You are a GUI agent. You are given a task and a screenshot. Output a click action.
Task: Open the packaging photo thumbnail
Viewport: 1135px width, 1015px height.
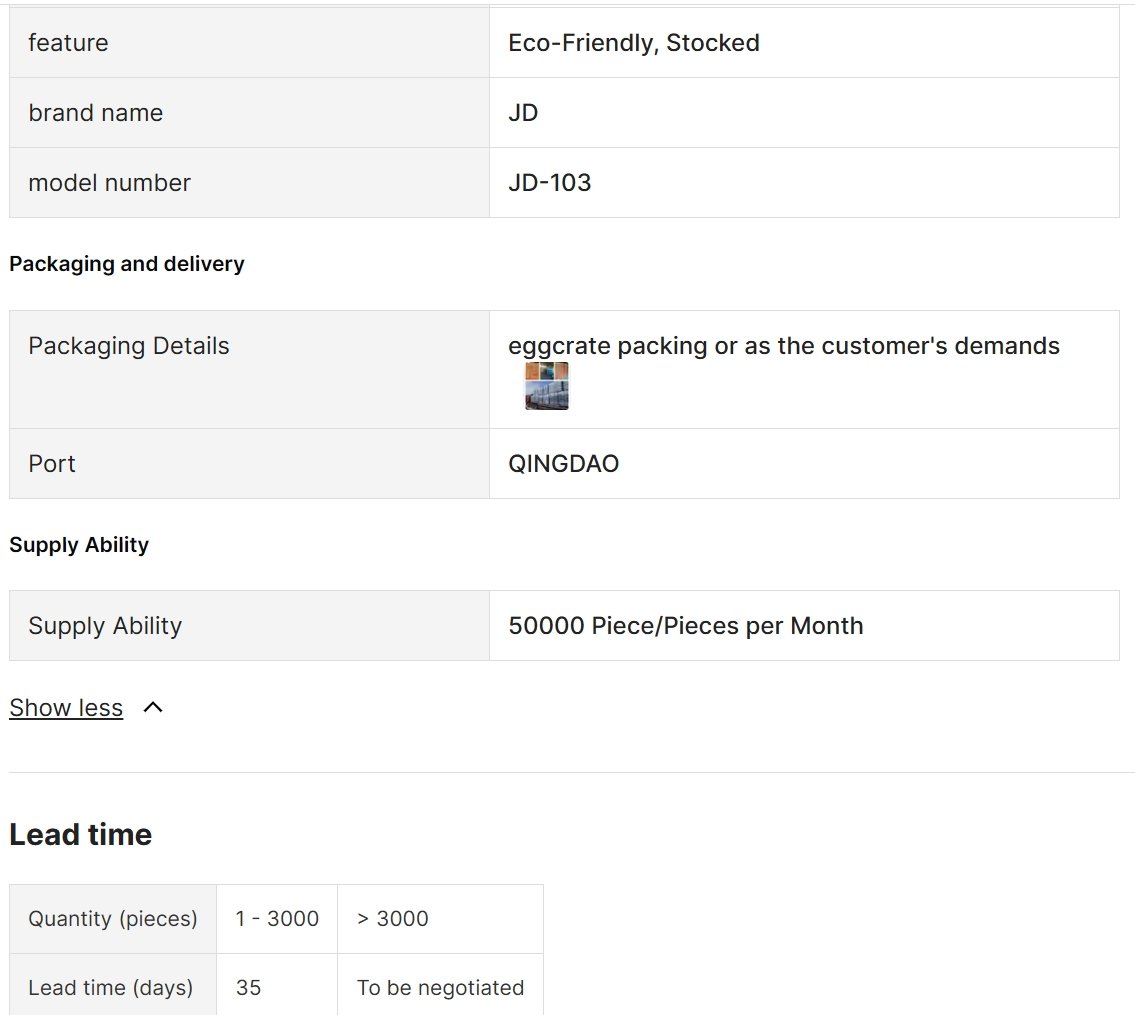[547, 386]
